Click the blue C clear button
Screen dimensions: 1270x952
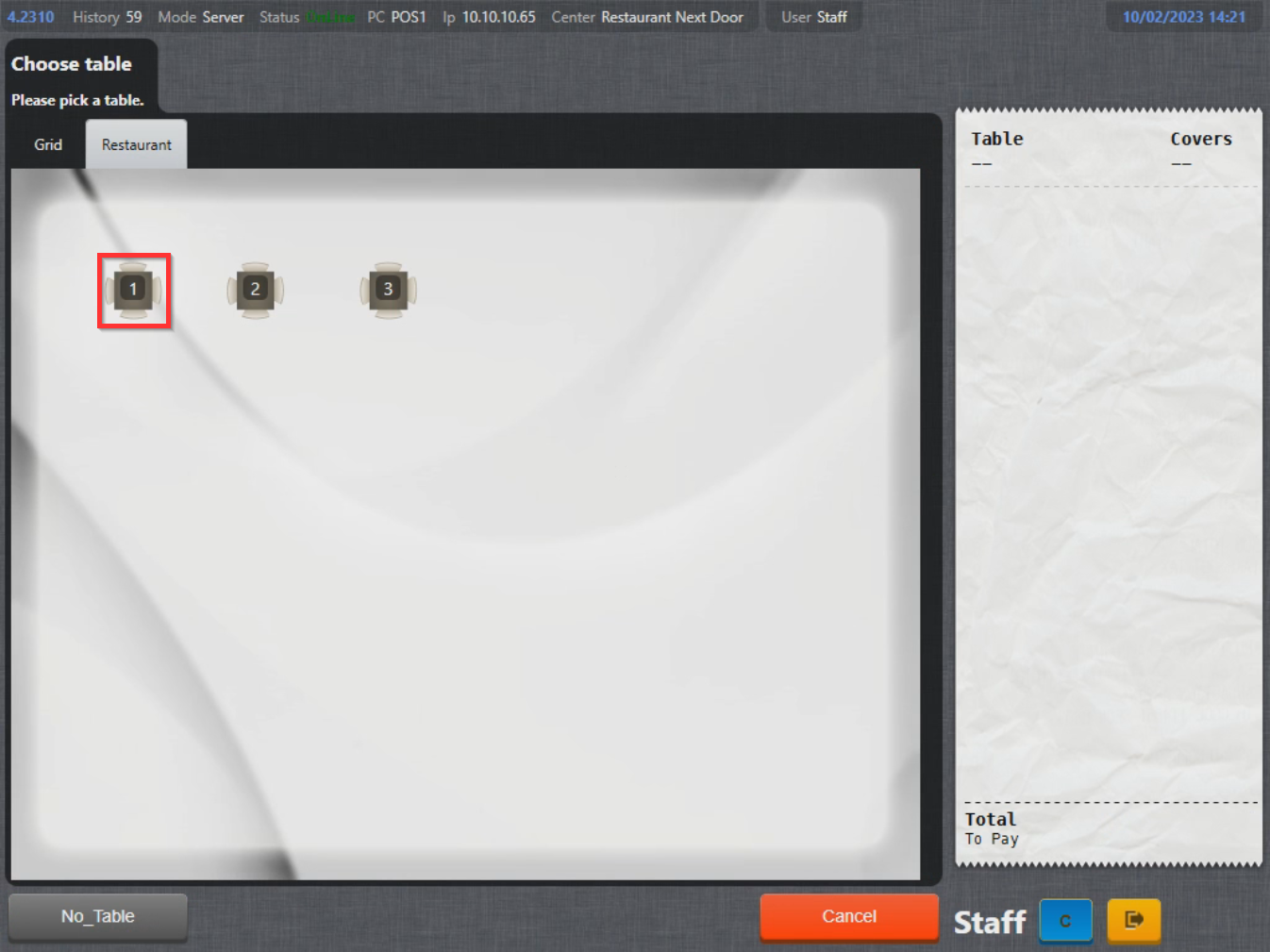(1065, 920)
